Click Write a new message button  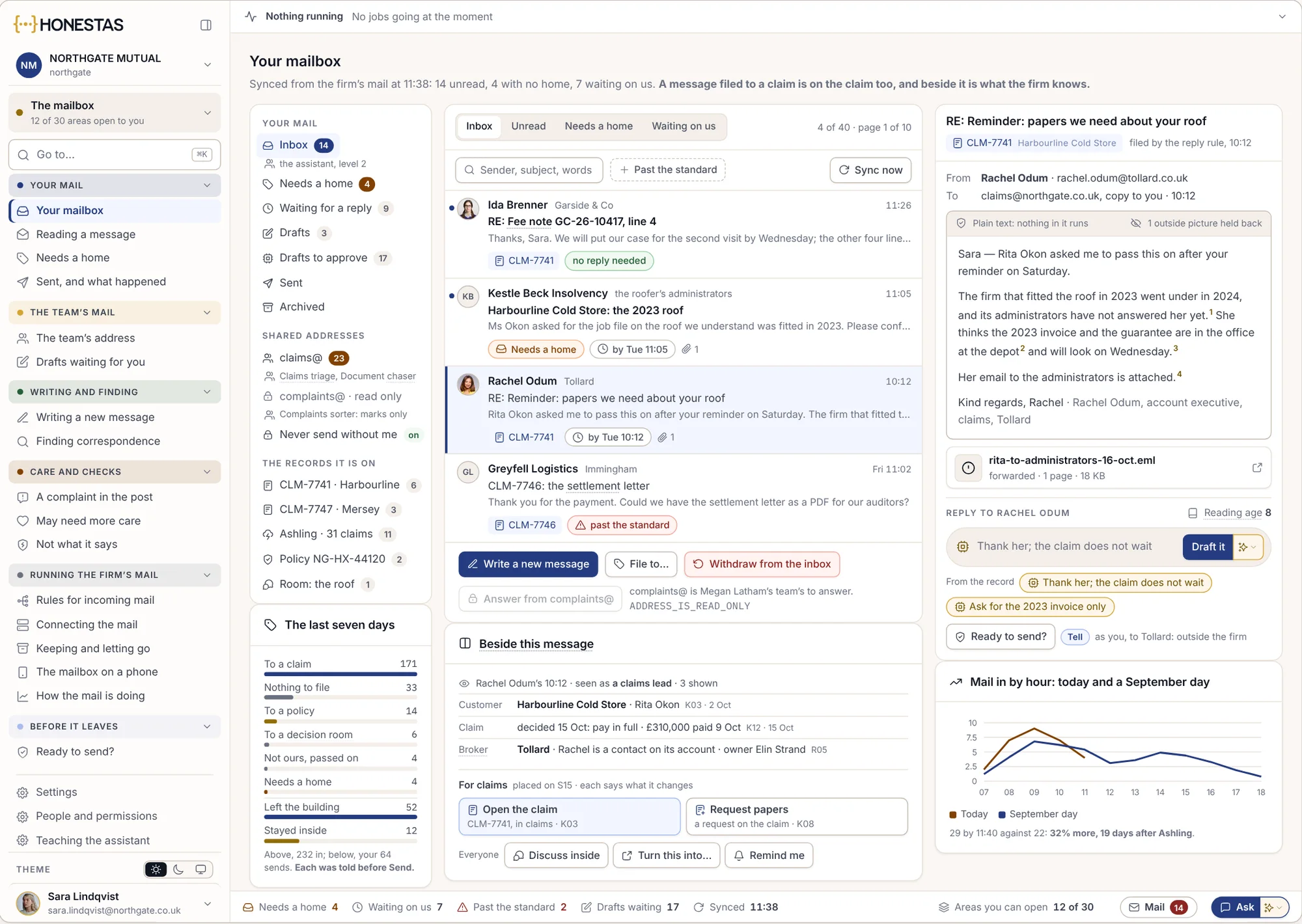click(528, 564)
